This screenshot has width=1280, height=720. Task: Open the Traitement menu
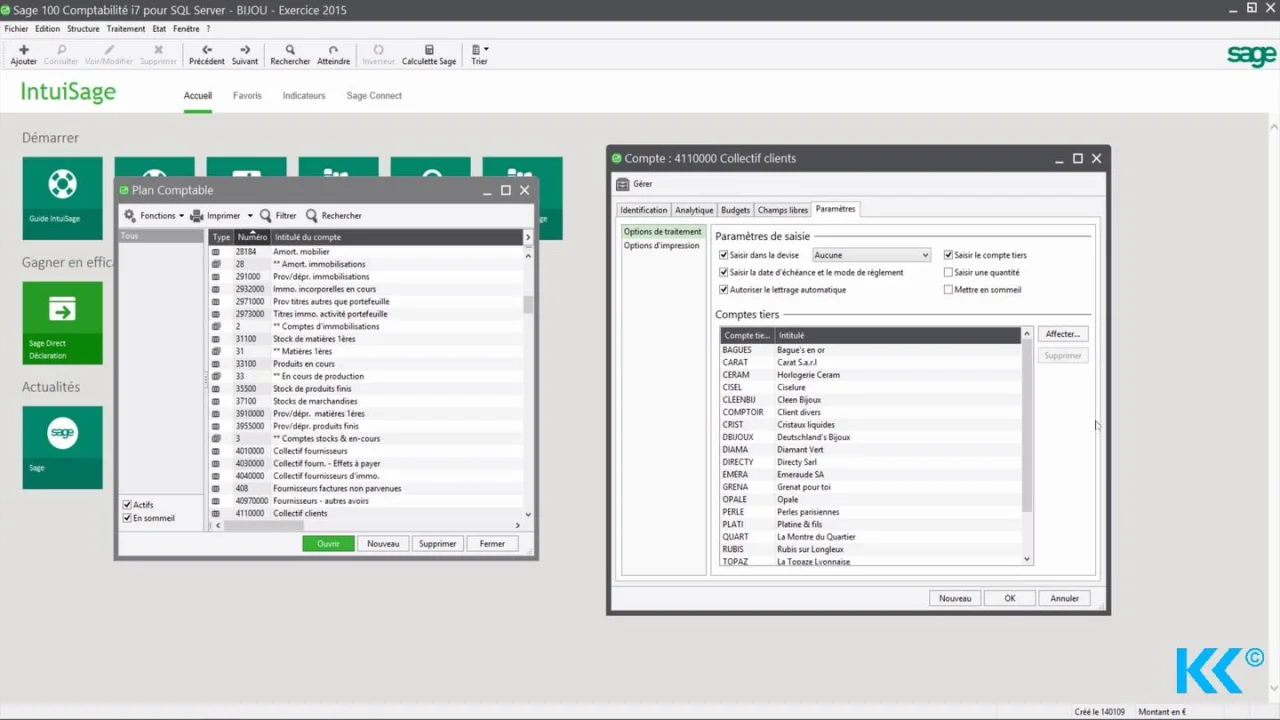point(126,29)
